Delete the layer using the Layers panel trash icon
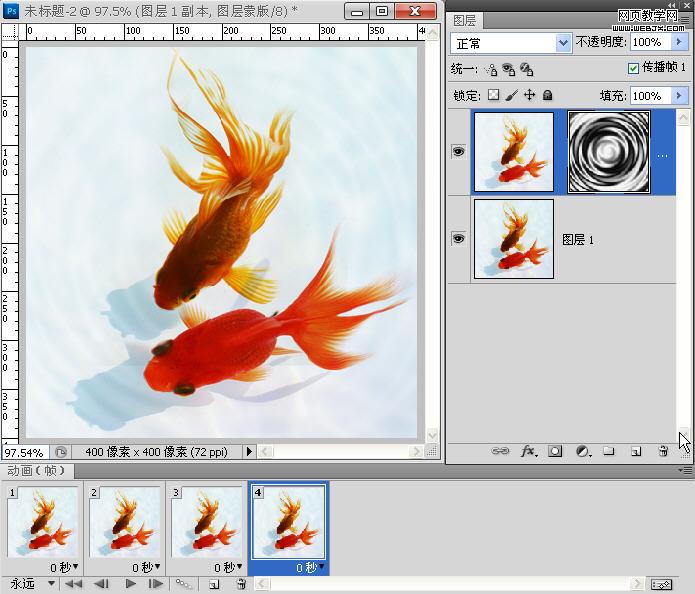 point(662,452)
